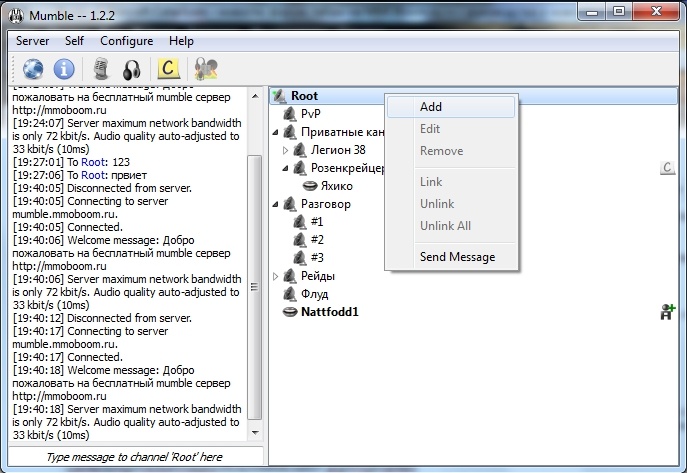Viewport: 687px width, 473px height.
Task: Expand the Рейды channel
Action: coord(275,276)
